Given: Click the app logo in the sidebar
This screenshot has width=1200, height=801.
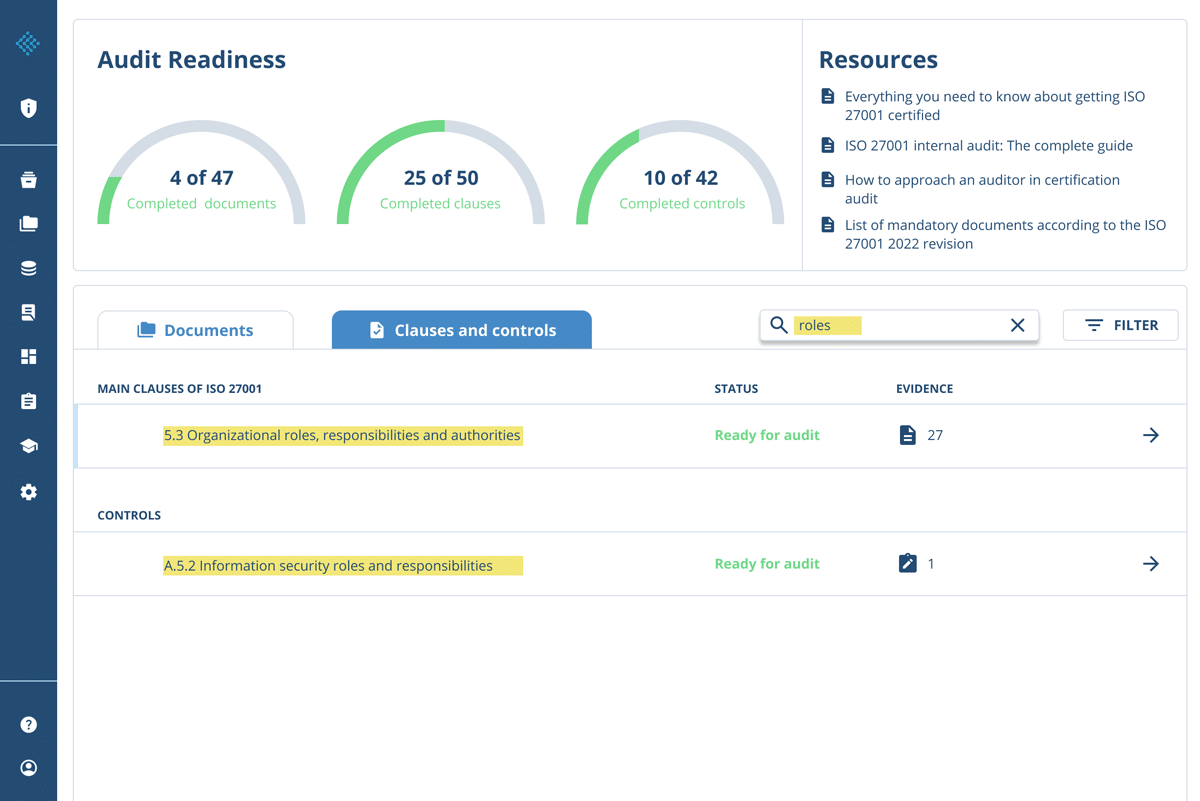Looking at the screenshot, I should (28, 43).
